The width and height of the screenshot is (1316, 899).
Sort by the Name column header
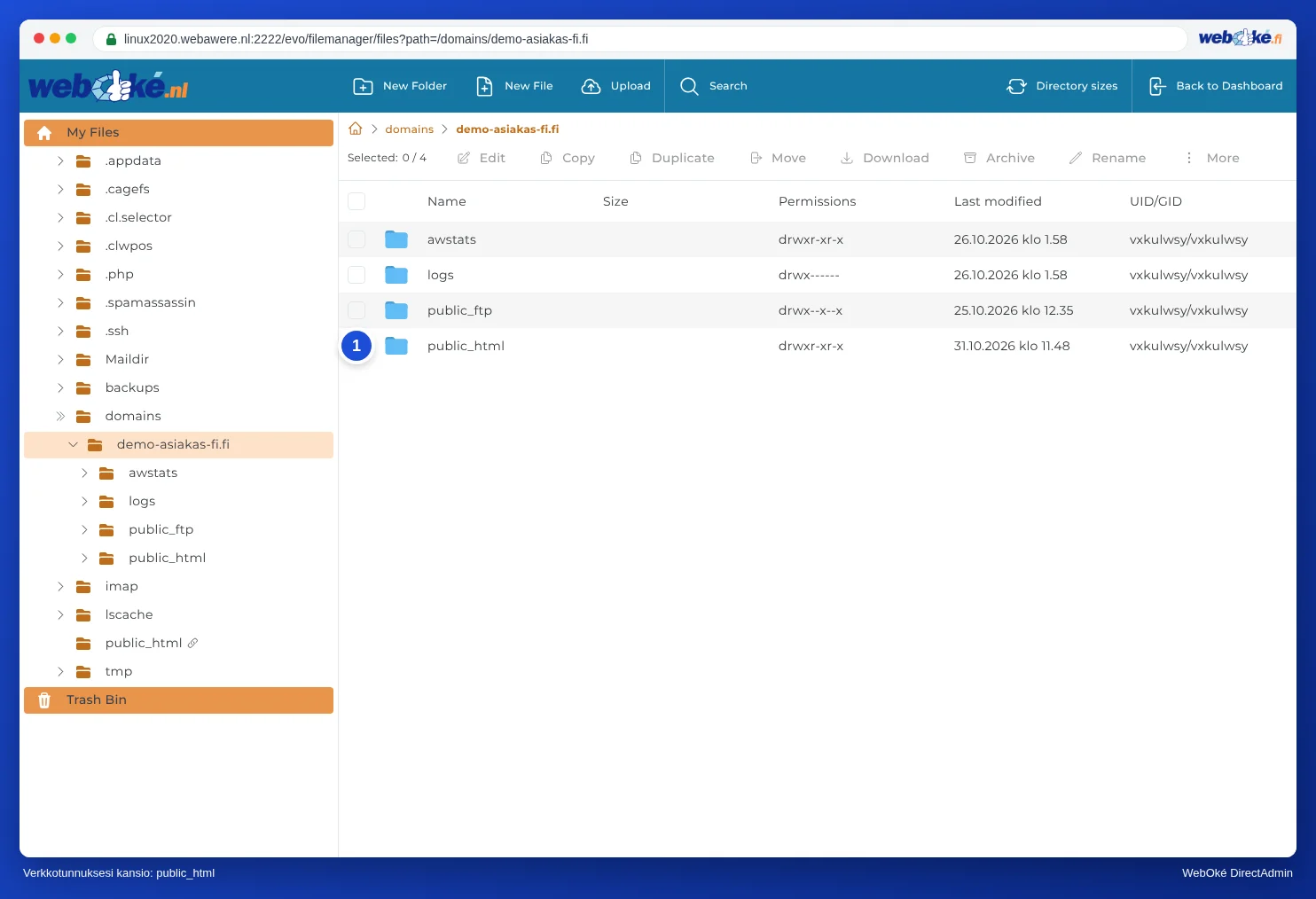click(446, 201)
